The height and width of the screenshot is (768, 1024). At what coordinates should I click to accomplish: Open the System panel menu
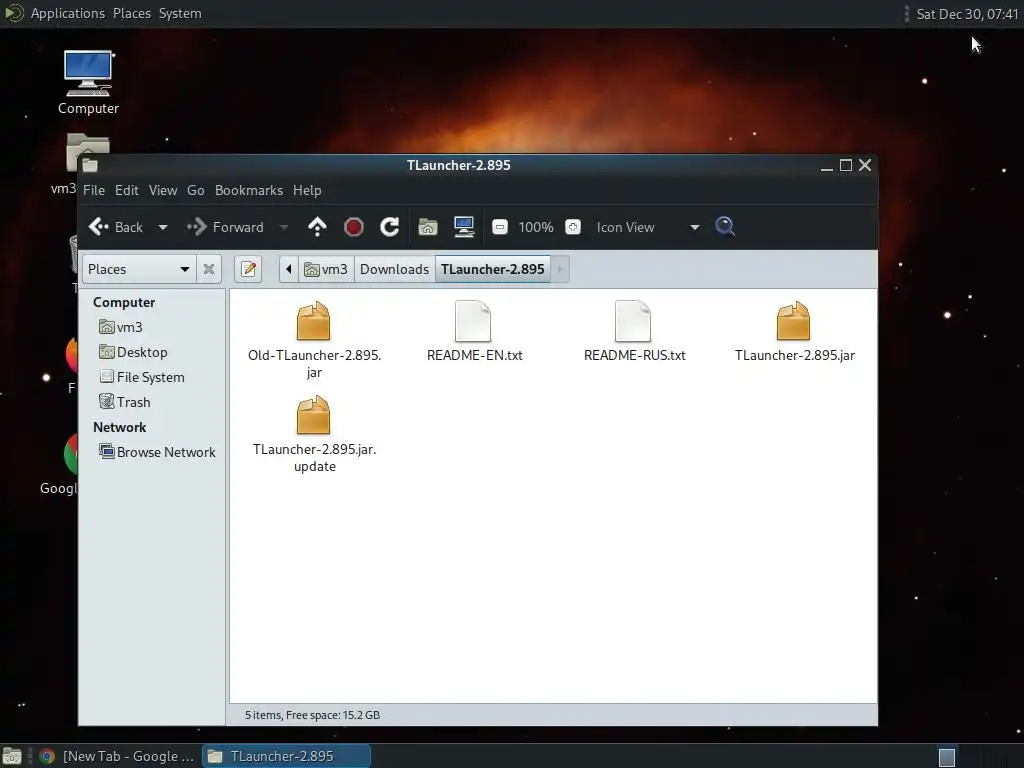[x=180, y=13]
